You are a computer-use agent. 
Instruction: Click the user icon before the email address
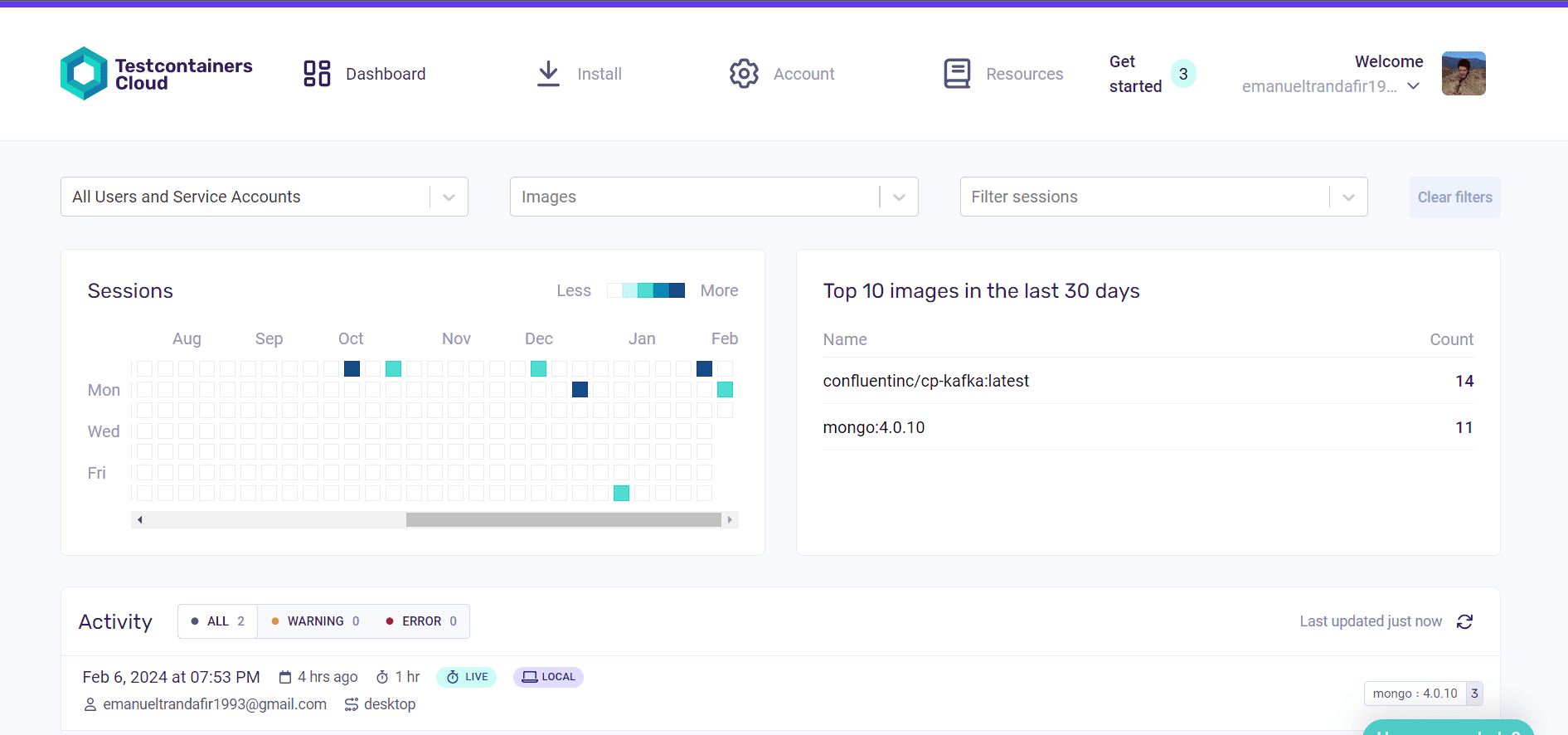point(90,704)
